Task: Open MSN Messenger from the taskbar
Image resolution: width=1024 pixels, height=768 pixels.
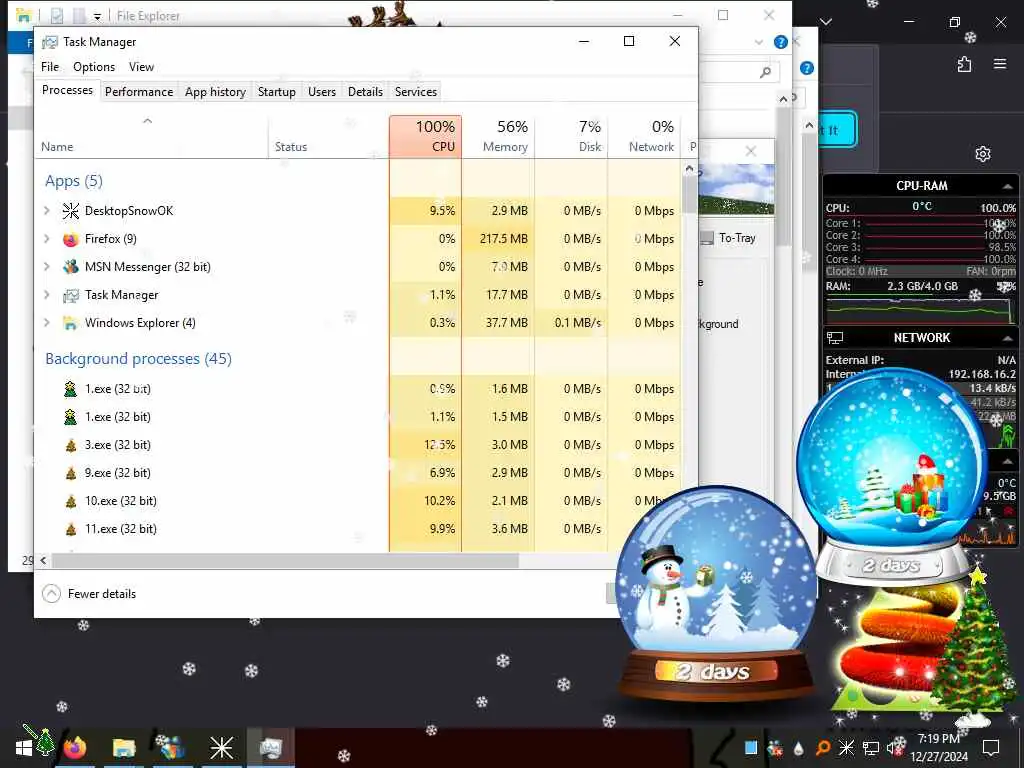Action: click(172, 747)
